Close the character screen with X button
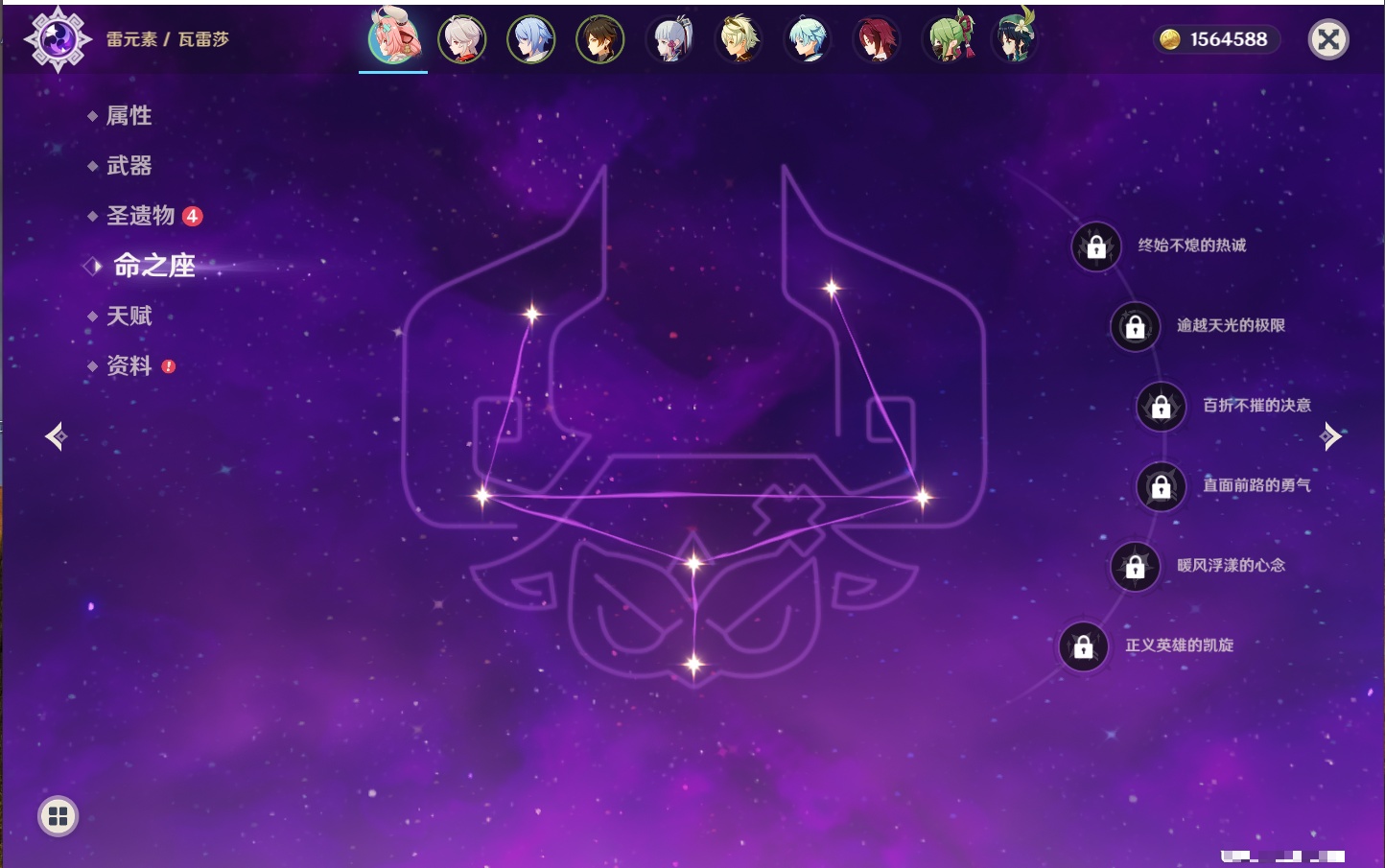1385x868 pixels. [x=1328, y=39]
